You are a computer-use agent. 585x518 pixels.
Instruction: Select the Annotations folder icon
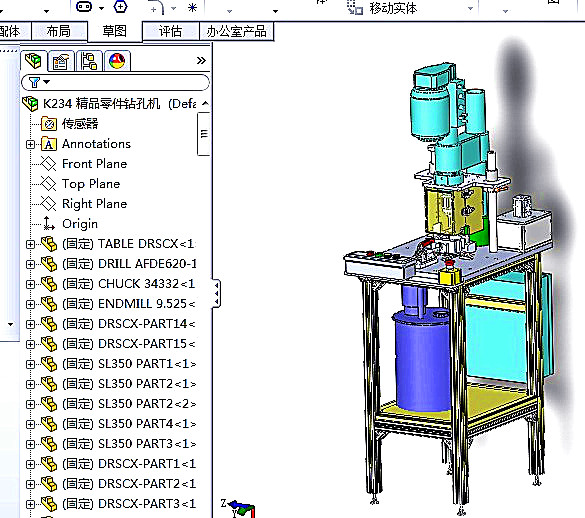pyautogui.click(x=49, y=144)
